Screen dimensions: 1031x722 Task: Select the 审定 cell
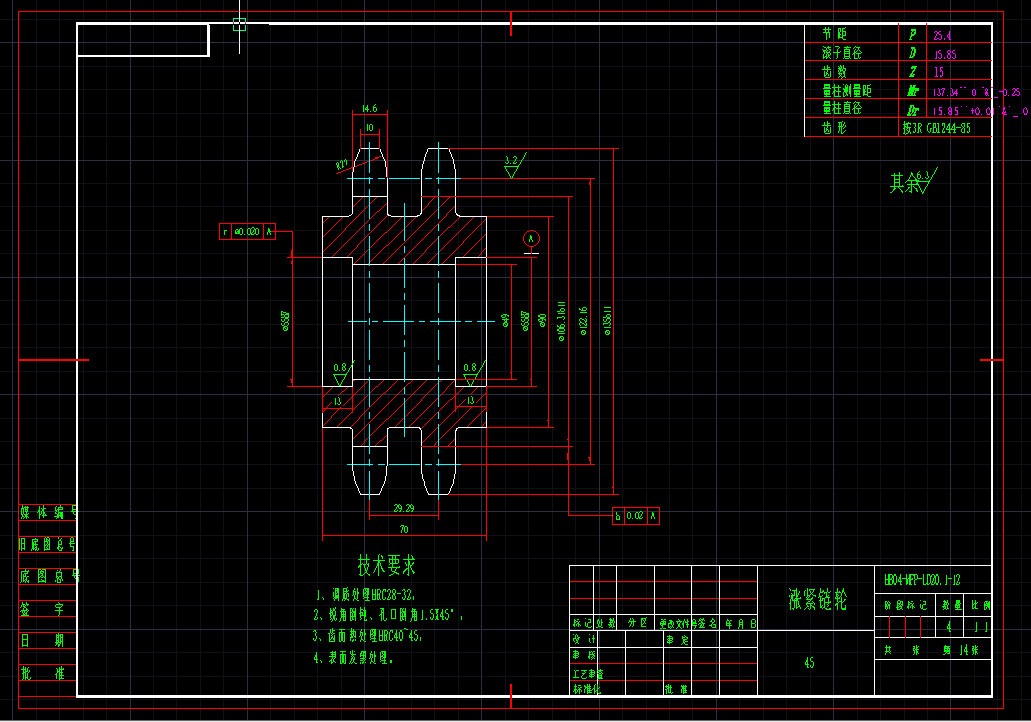677,639
